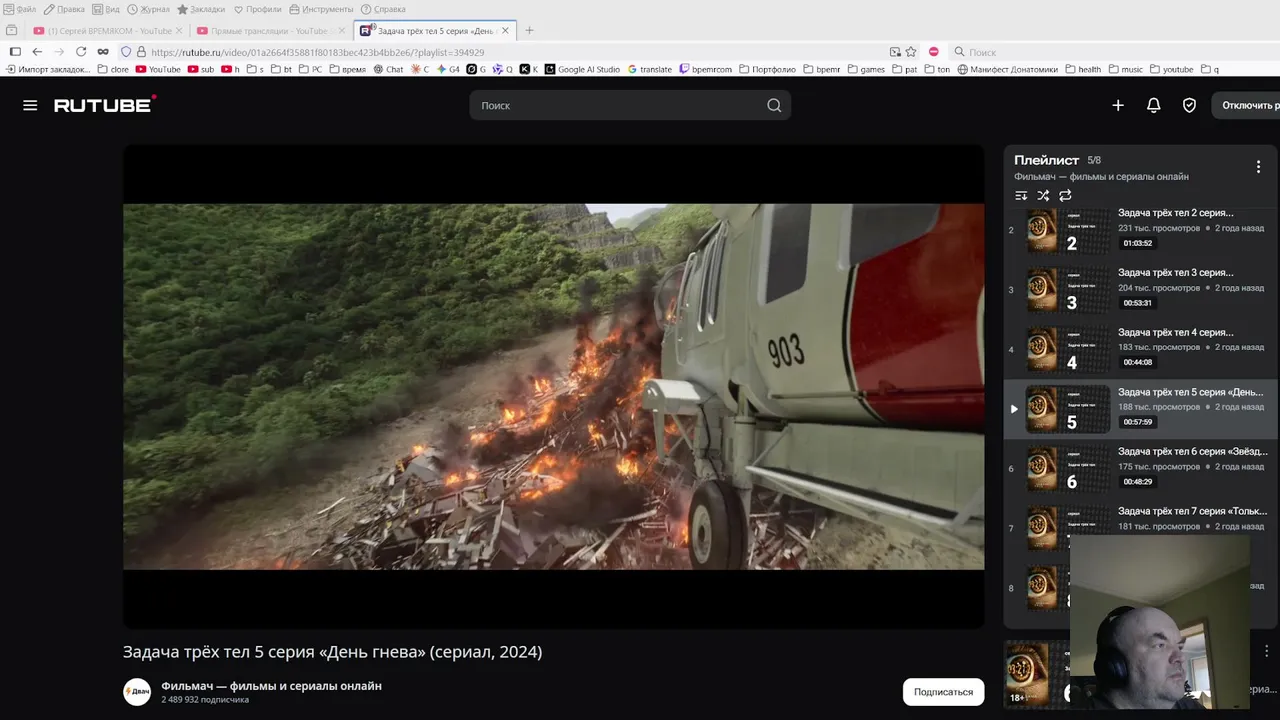Toggle playlist shuffle

pyautogui.click(x=1043, y=196)
